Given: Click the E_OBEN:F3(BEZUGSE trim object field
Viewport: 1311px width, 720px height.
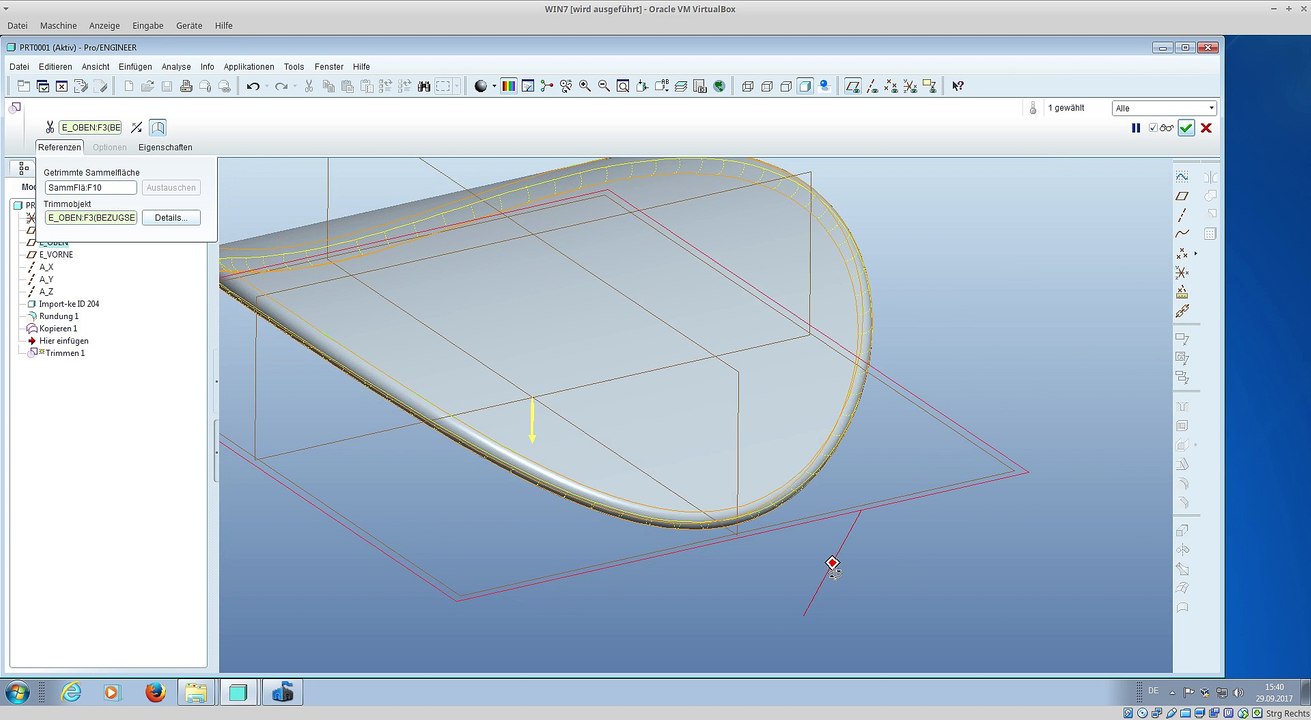Looking at the screenshot, I should pos(90,217).
